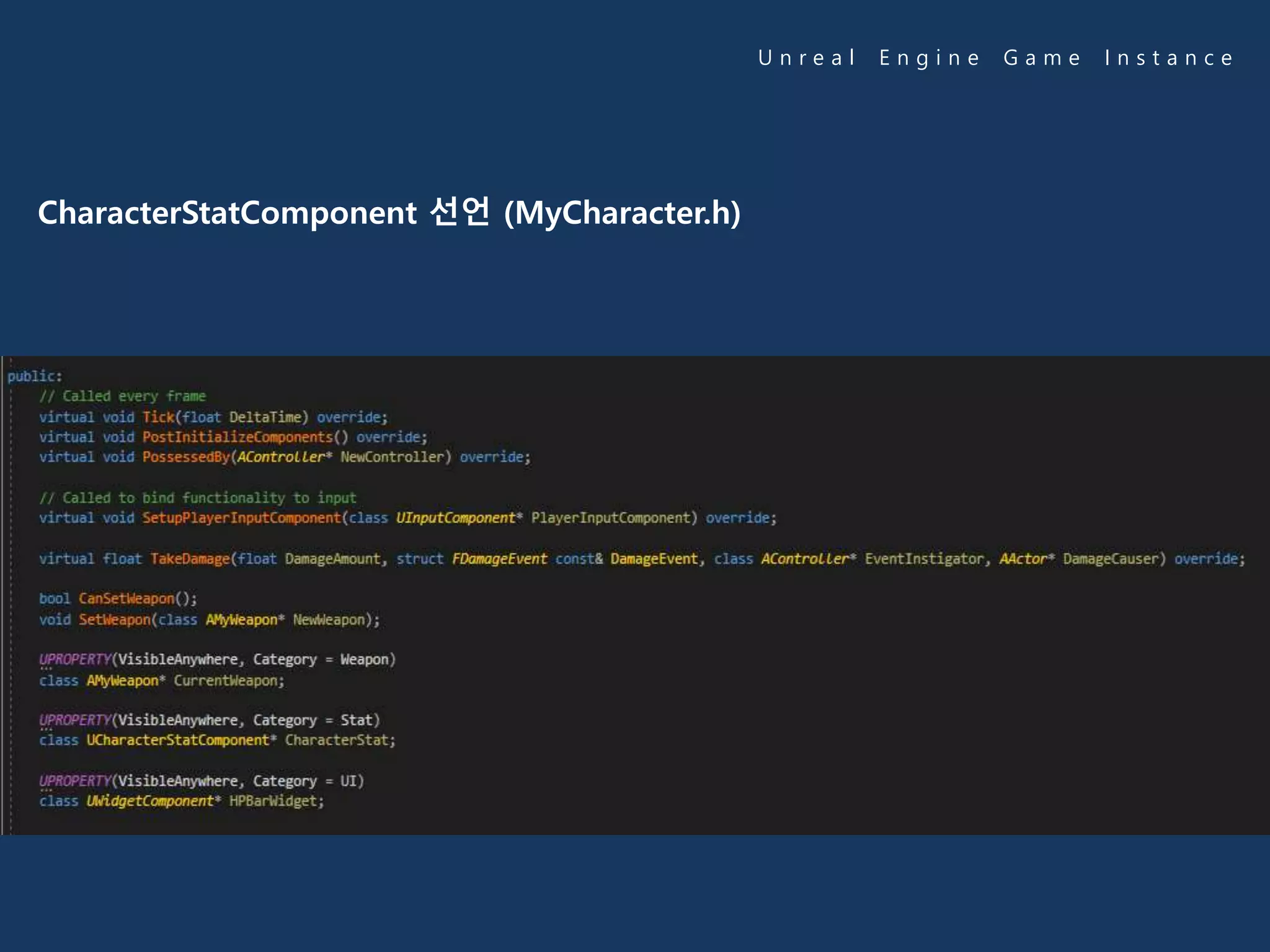
Task: Click the EventInstigator parameter
Action: (x=924, y=558)
